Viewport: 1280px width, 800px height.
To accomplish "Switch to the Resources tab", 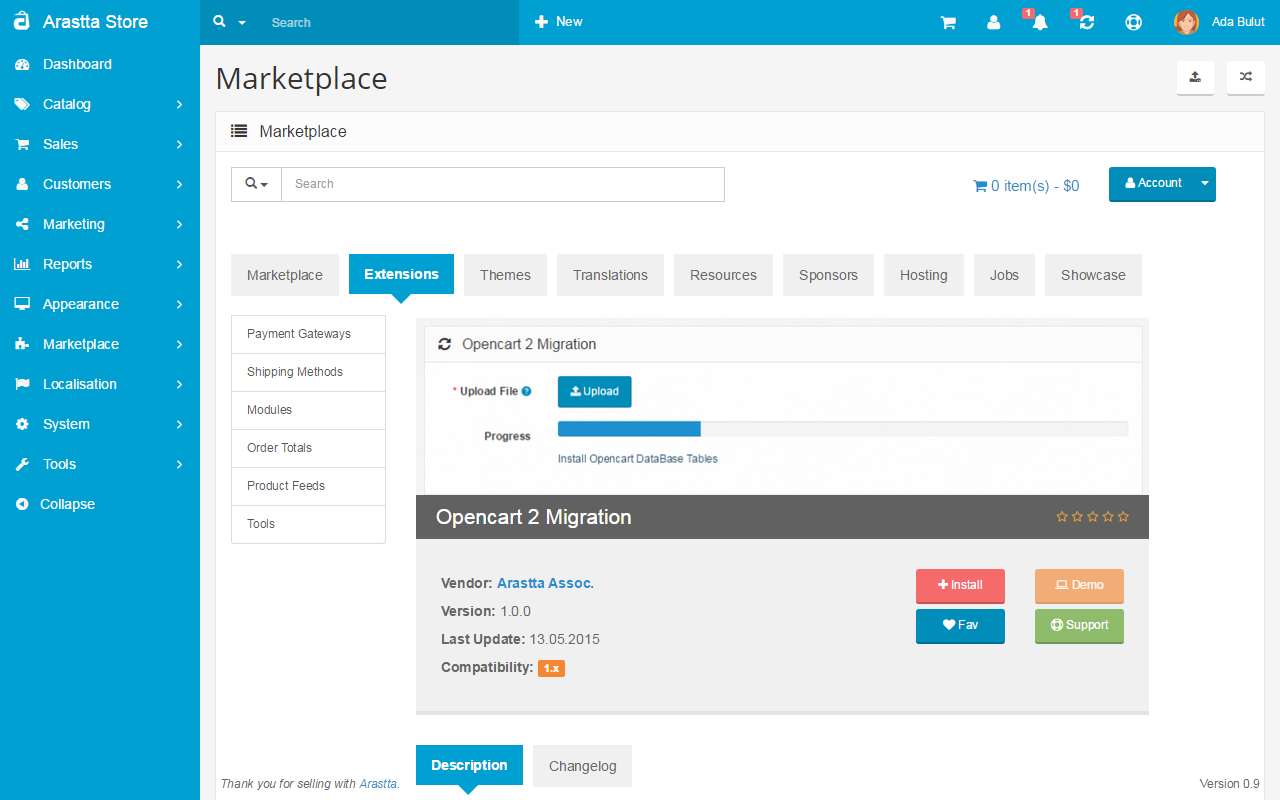I will pos(723,275).
